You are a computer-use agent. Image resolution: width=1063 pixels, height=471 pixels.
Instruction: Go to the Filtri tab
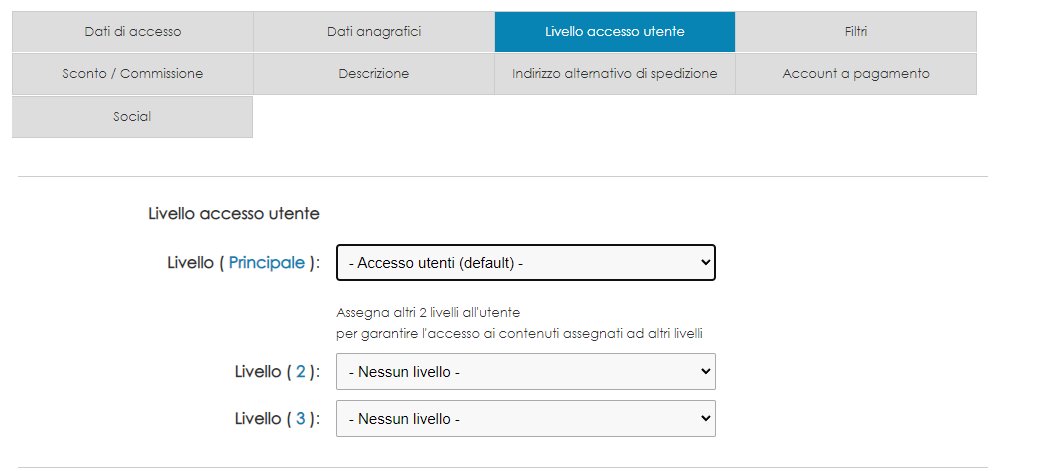point(856,32)
